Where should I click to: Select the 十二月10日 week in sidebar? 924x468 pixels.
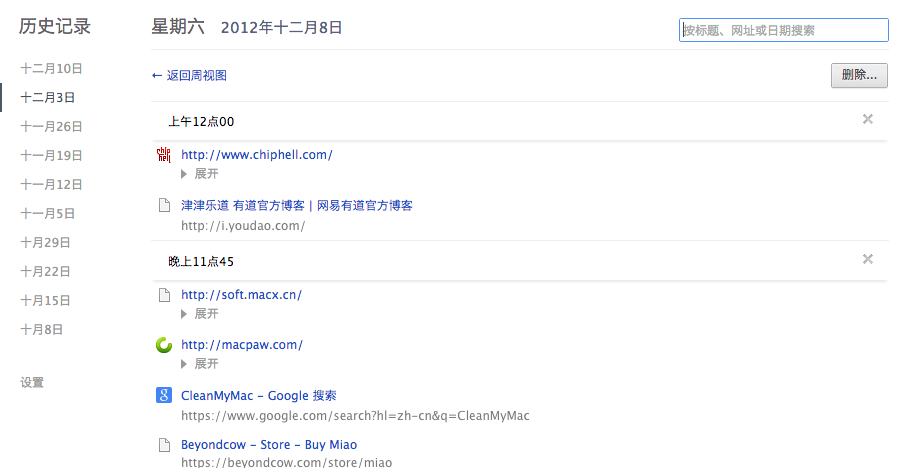point(51,69)
